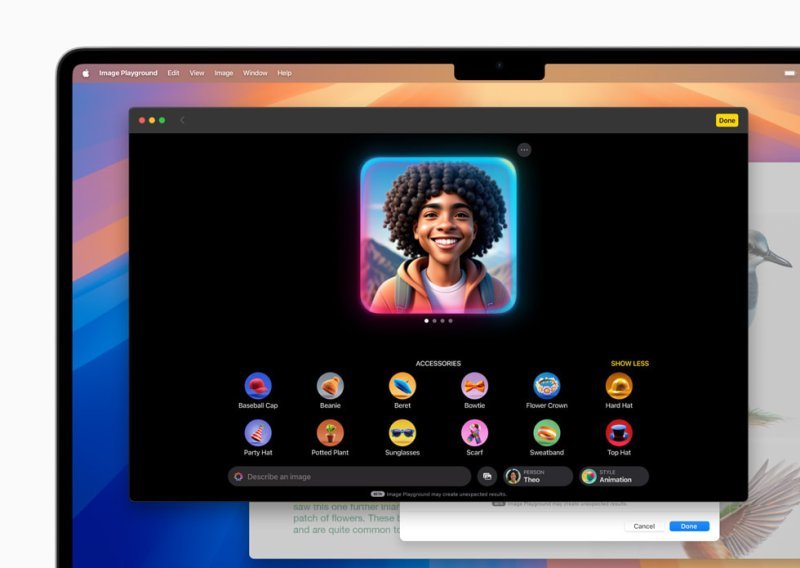Screen dimensions: 800x568
Task: Click blue Done in the background dialog
Action: coord(689,526)
